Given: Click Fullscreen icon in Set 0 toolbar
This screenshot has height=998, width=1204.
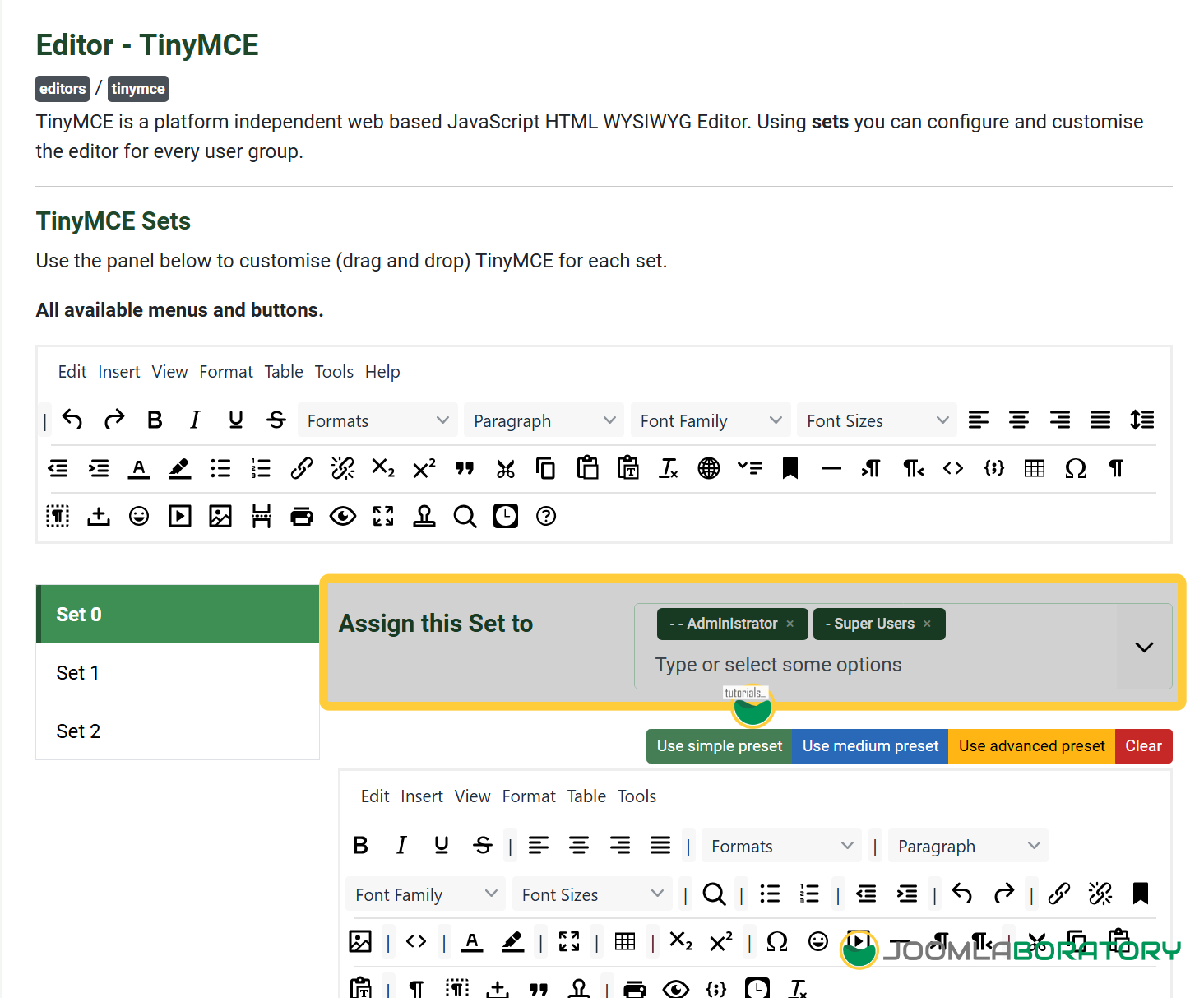Looking at the screenshot, I should [x=569, y=942].
